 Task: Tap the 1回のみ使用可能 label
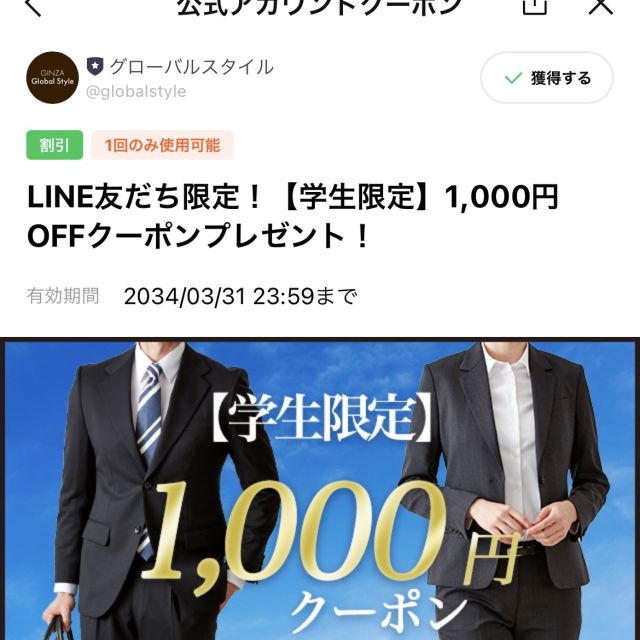pos(162,145)
